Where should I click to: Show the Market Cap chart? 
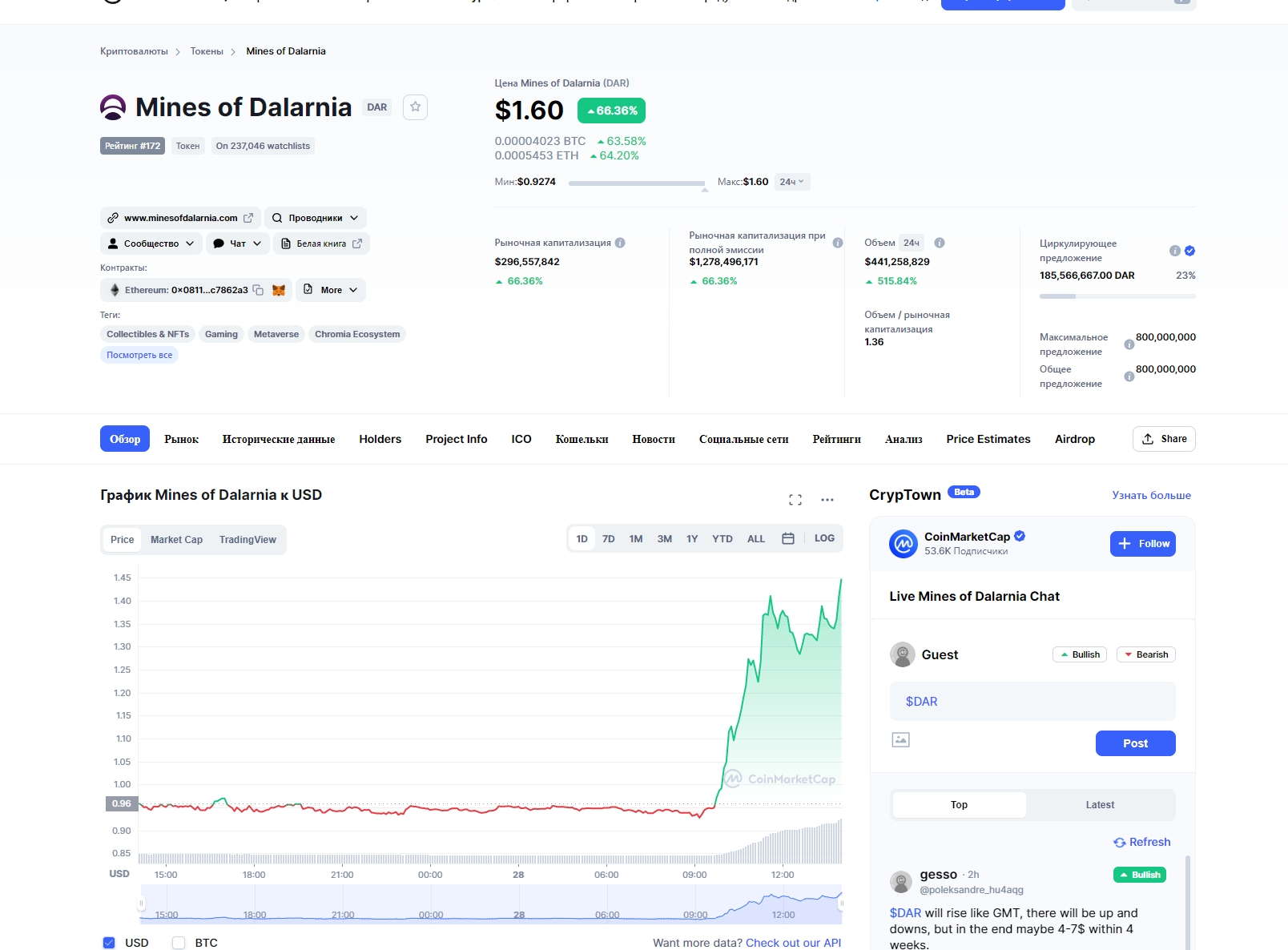(x=177, y=540)
